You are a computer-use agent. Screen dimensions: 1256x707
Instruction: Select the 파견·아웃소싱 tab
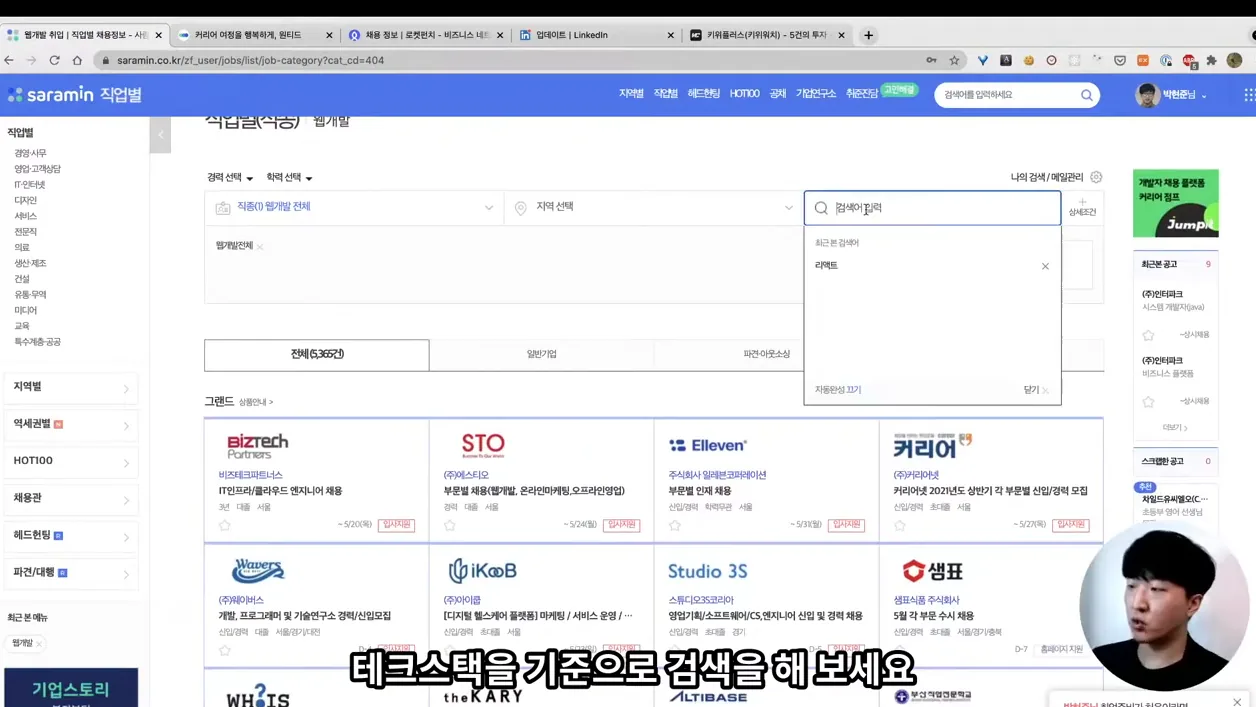tap(766, 354)
